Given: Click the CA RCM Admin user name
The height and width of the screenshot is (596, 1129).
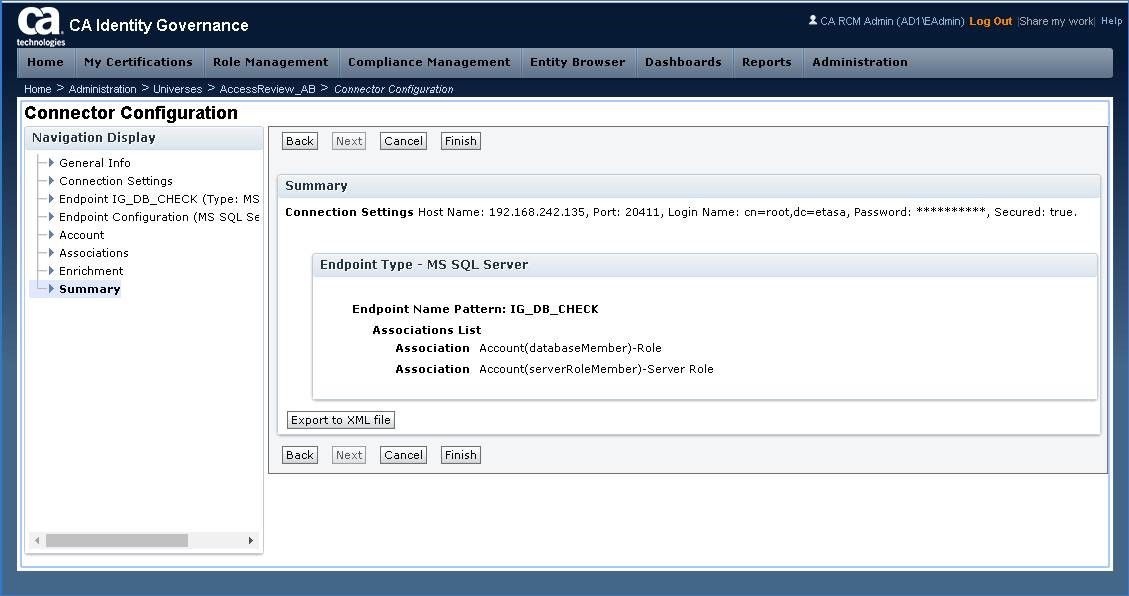Looking at the screenshot, I should [892, 21].
